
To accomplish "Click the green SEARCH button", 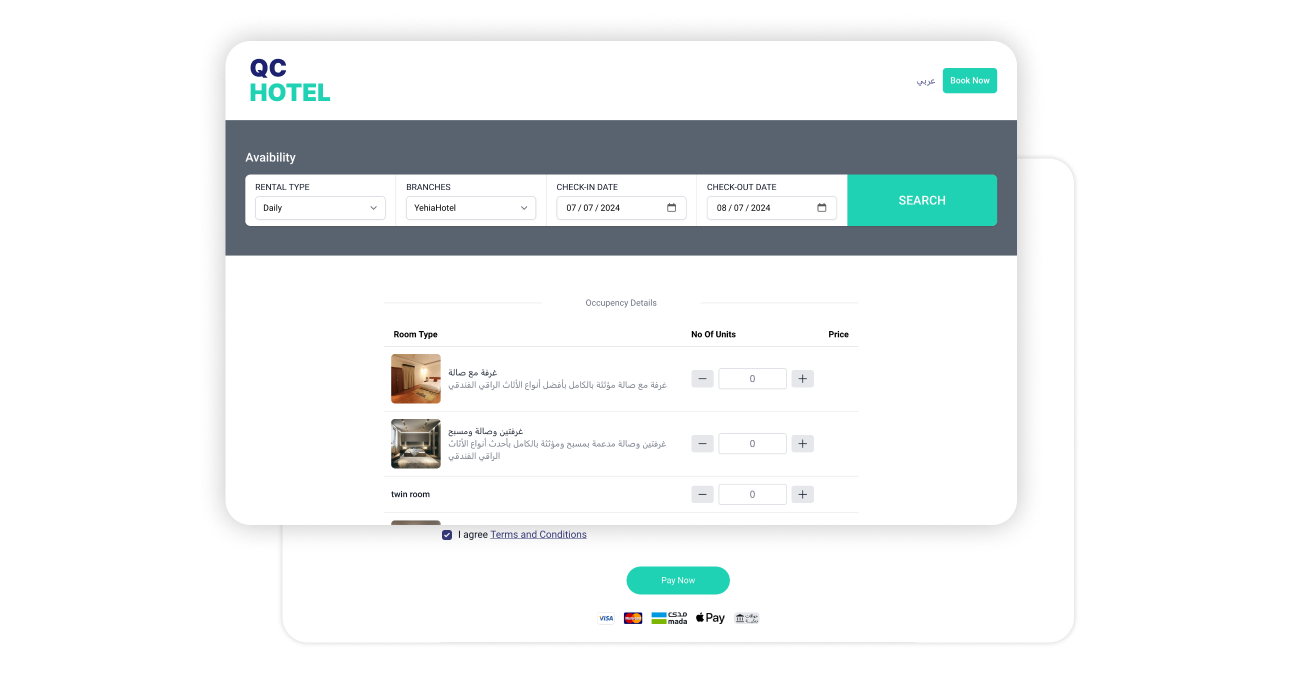I will click(x=921, y=200).
